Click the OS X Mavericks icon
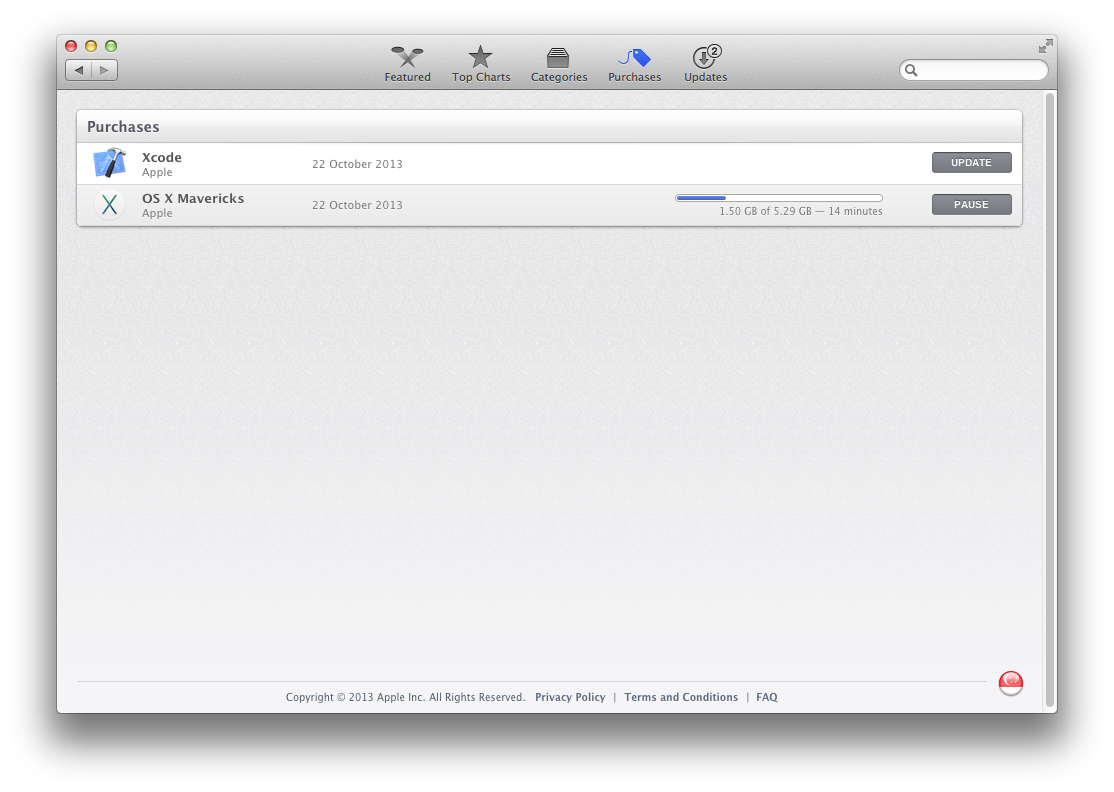This screenshot has width=1114, height=792. click(x=109, y=205)
